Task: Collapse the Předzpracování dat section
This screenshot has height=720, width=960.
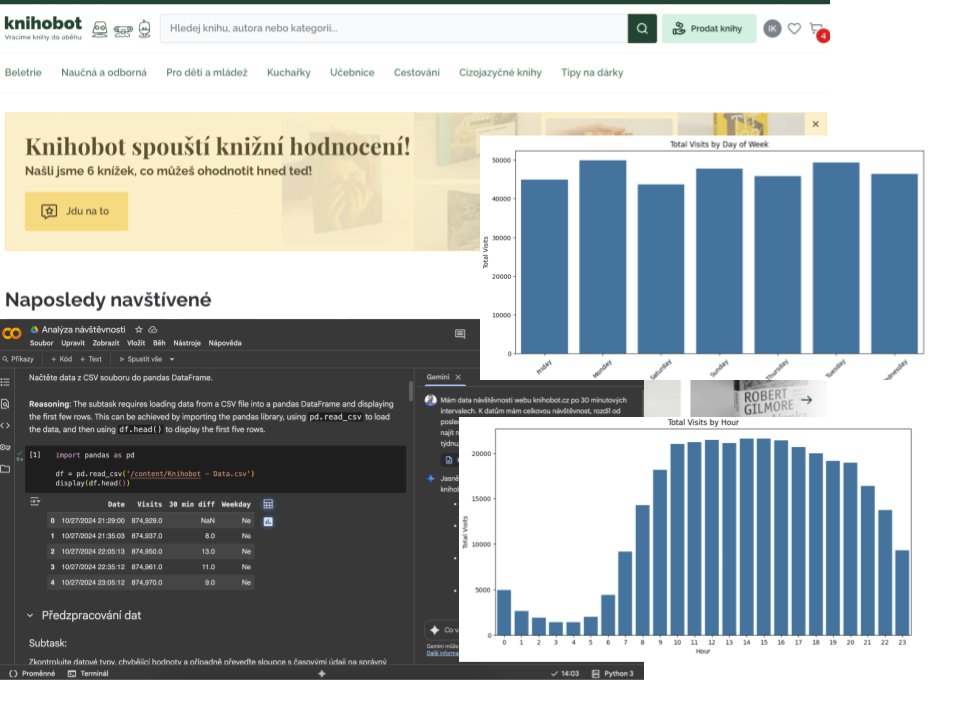Action: 30,615
